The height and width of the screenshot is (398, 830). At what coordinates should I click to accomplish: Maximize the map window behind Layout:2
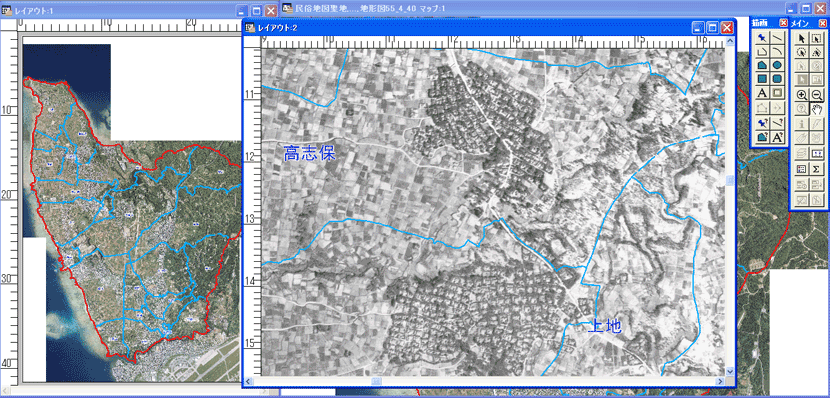click(x=806, y=8)
